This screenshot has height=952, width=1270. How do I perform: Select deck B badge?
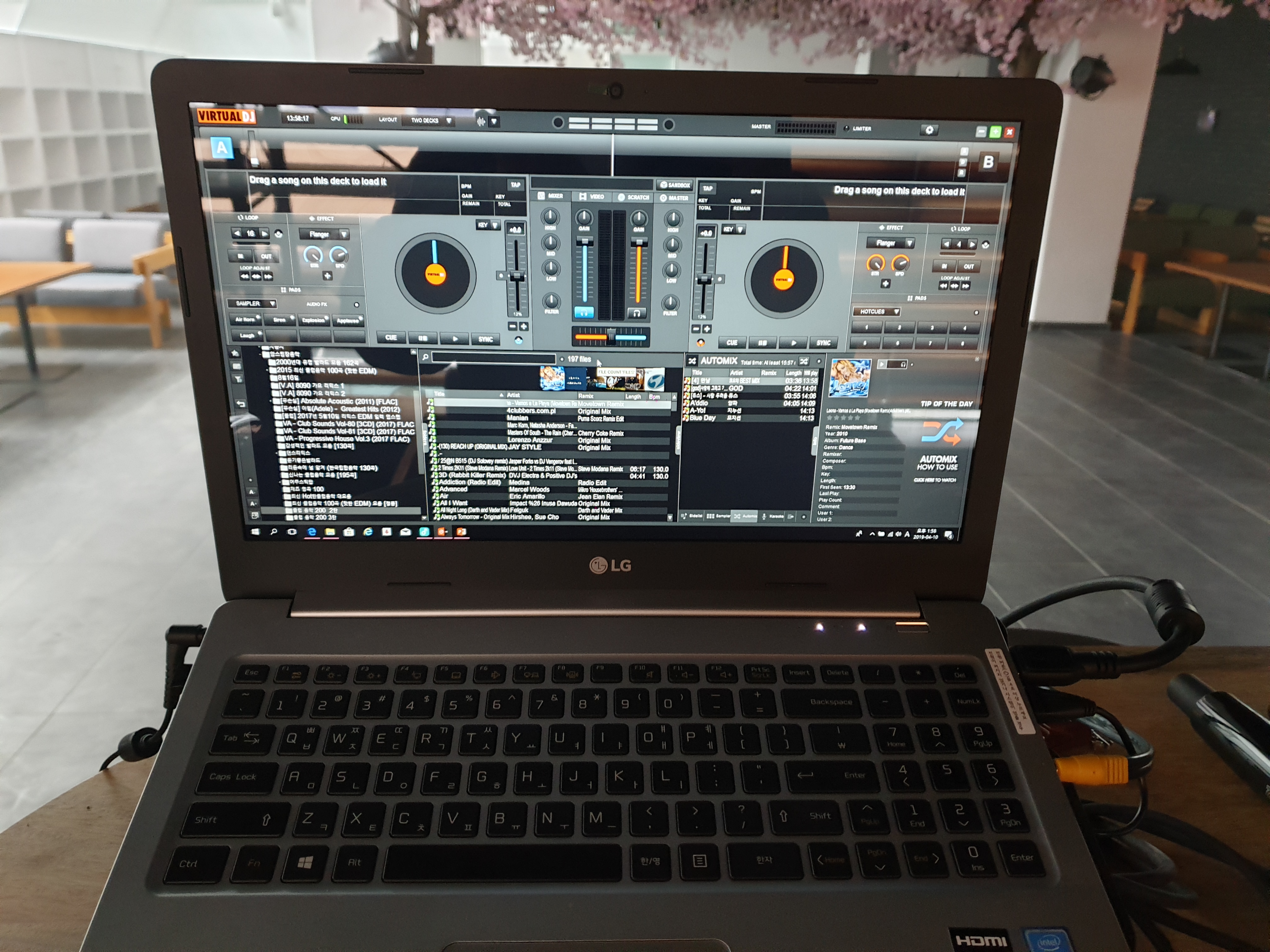coord(987,162)
